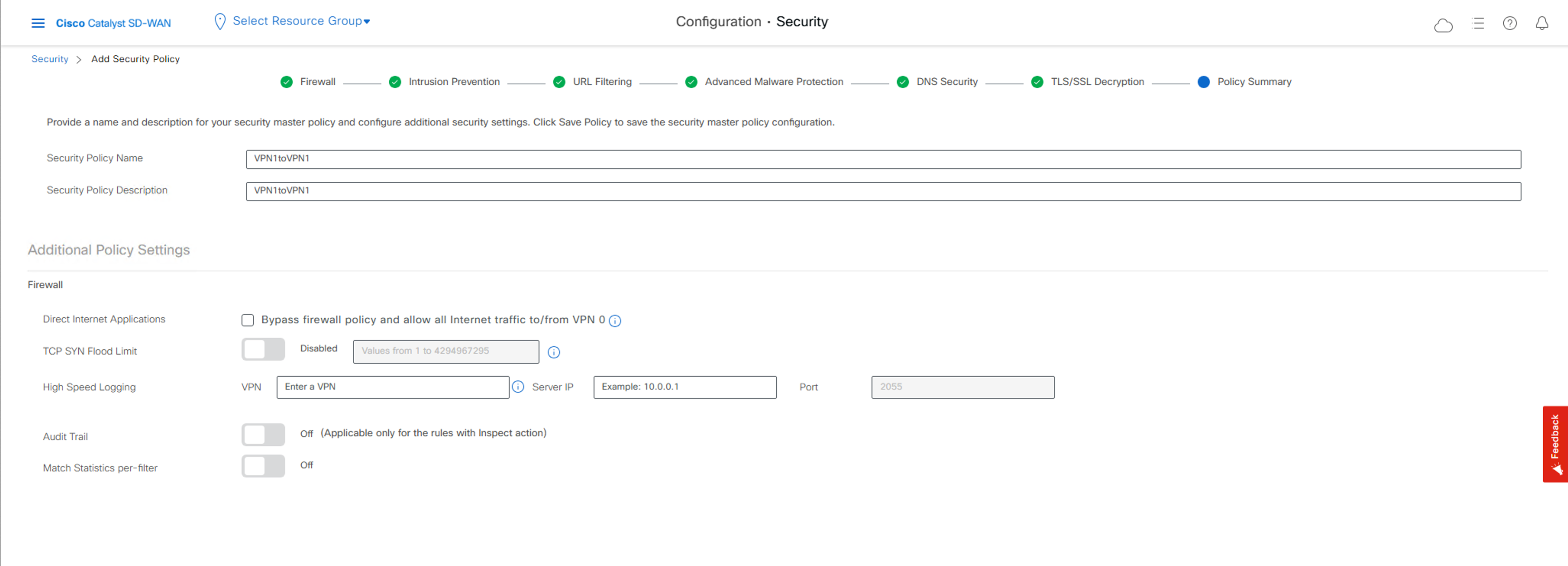Open the red Feedback side button
The height and width of the screenshot is (566, 1568).
(1555, 444)
